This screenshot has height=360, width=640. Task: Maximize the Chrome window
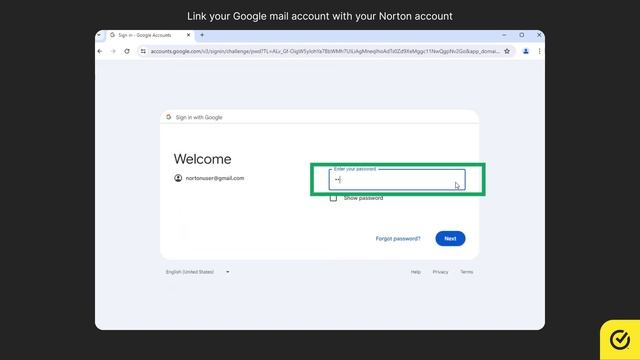click(522, 35)
